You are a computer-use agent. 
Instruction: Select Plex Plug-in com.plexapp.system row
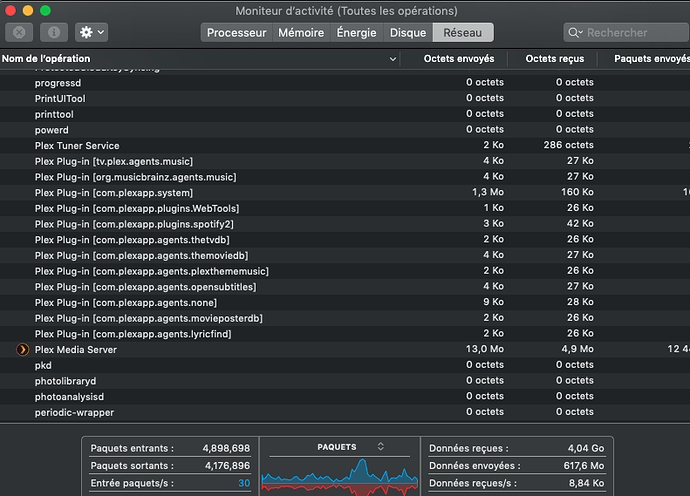tap(345, 192)
